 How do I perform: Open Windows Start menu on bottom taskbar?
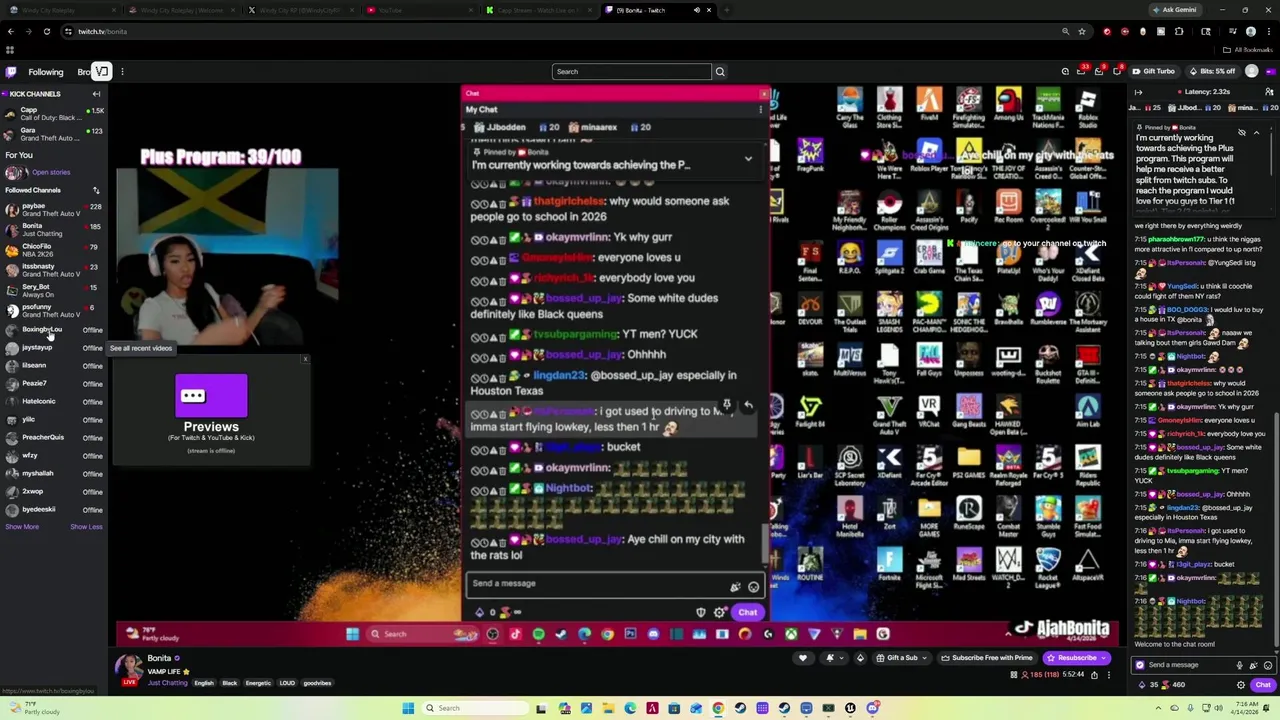pos(408,708)
